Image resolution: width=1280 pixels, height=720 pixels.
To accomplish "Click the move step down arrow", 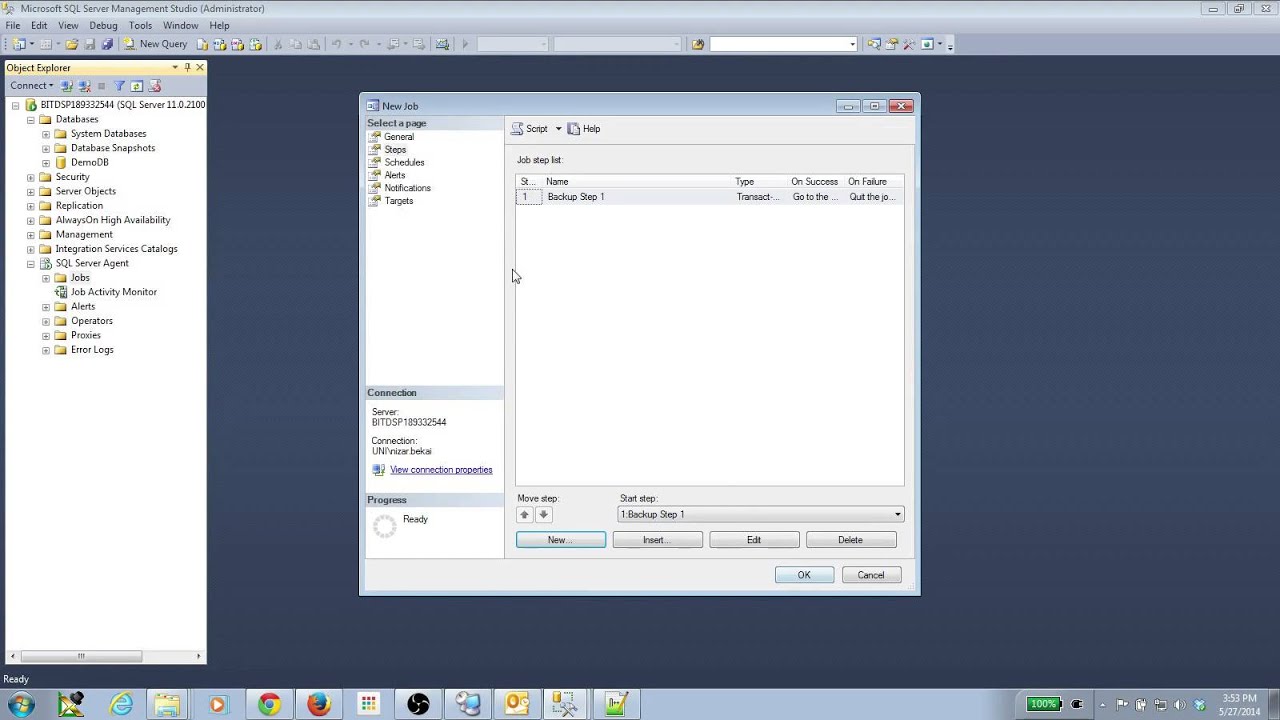I will [543, 514].
